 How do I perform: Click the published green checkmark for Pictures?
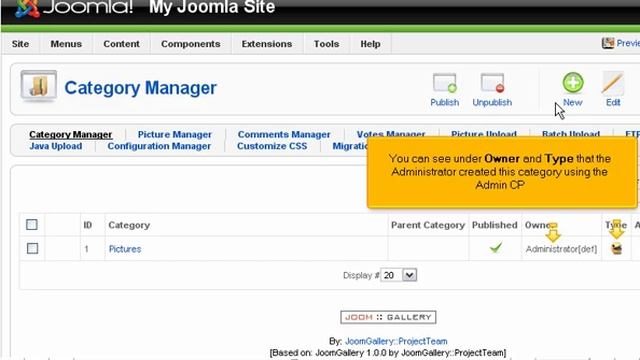496,248
